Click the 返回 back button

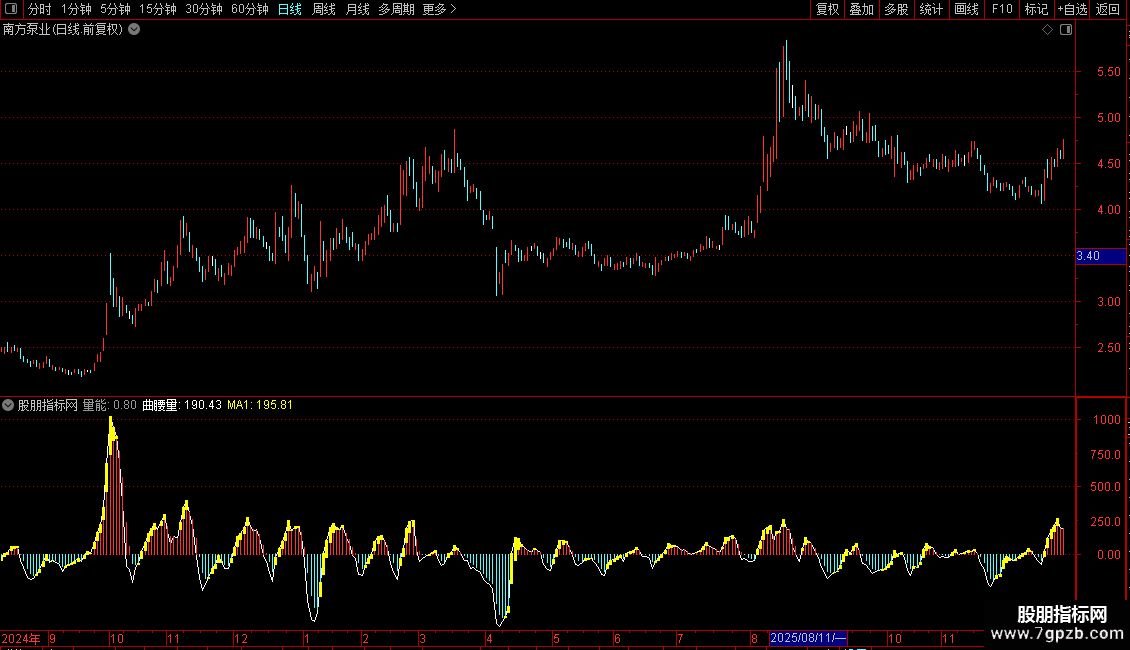click(1108, 9)
